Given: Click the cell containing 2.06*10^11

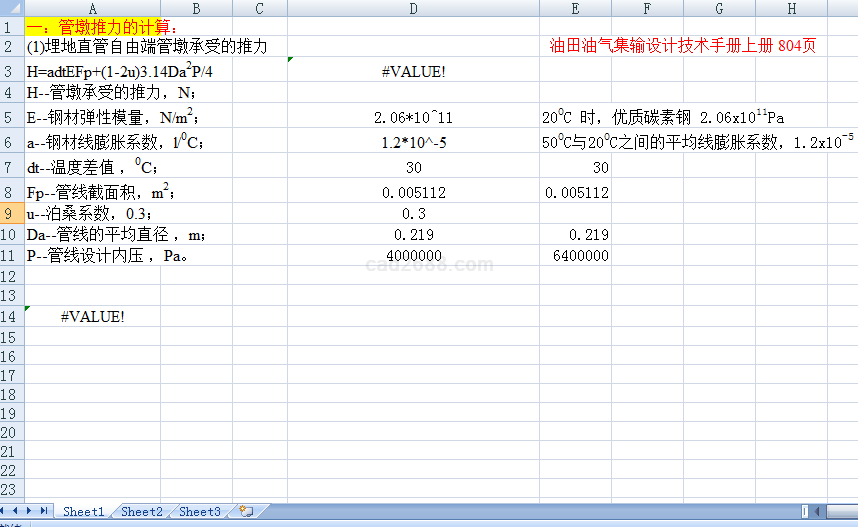Looking at the screenshot, I should (x=413, y=118).
